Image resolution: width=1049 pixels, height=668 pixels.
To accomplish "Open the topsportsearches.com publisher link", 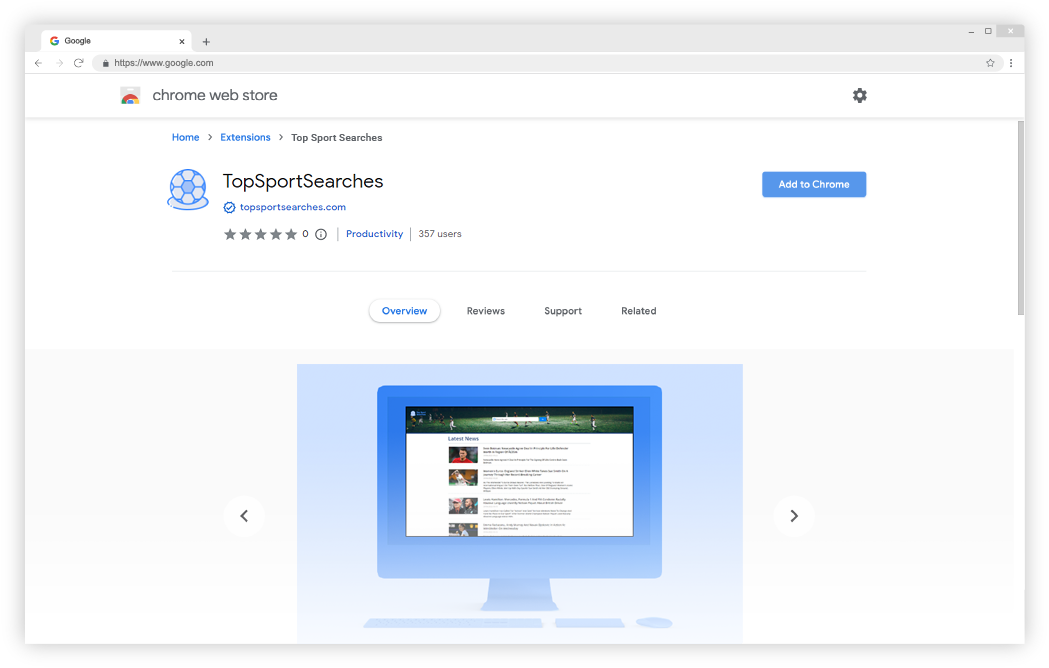I will click(x=292, y=207).
